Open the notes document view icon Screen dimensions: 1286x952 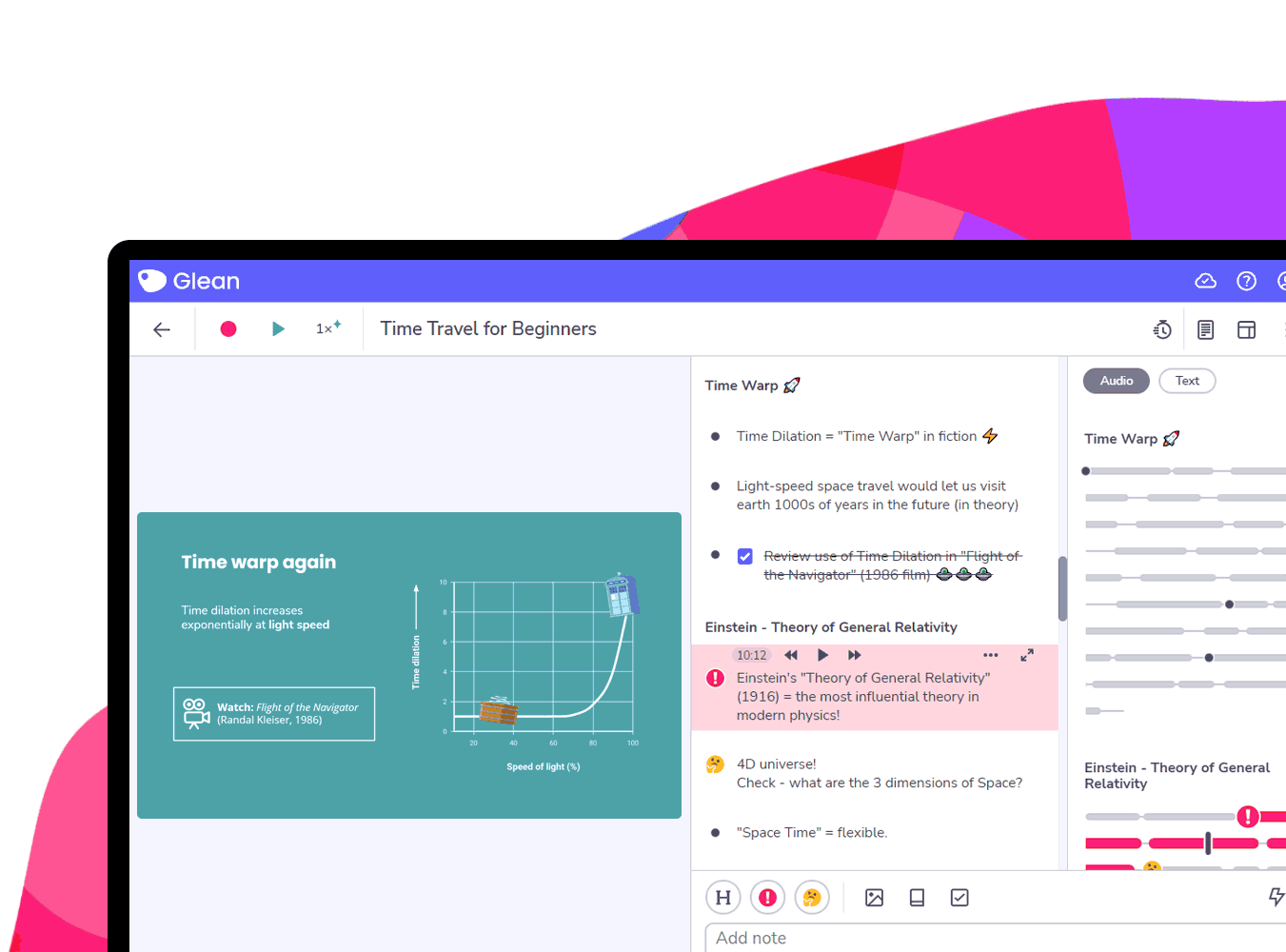pos(1205,329)
